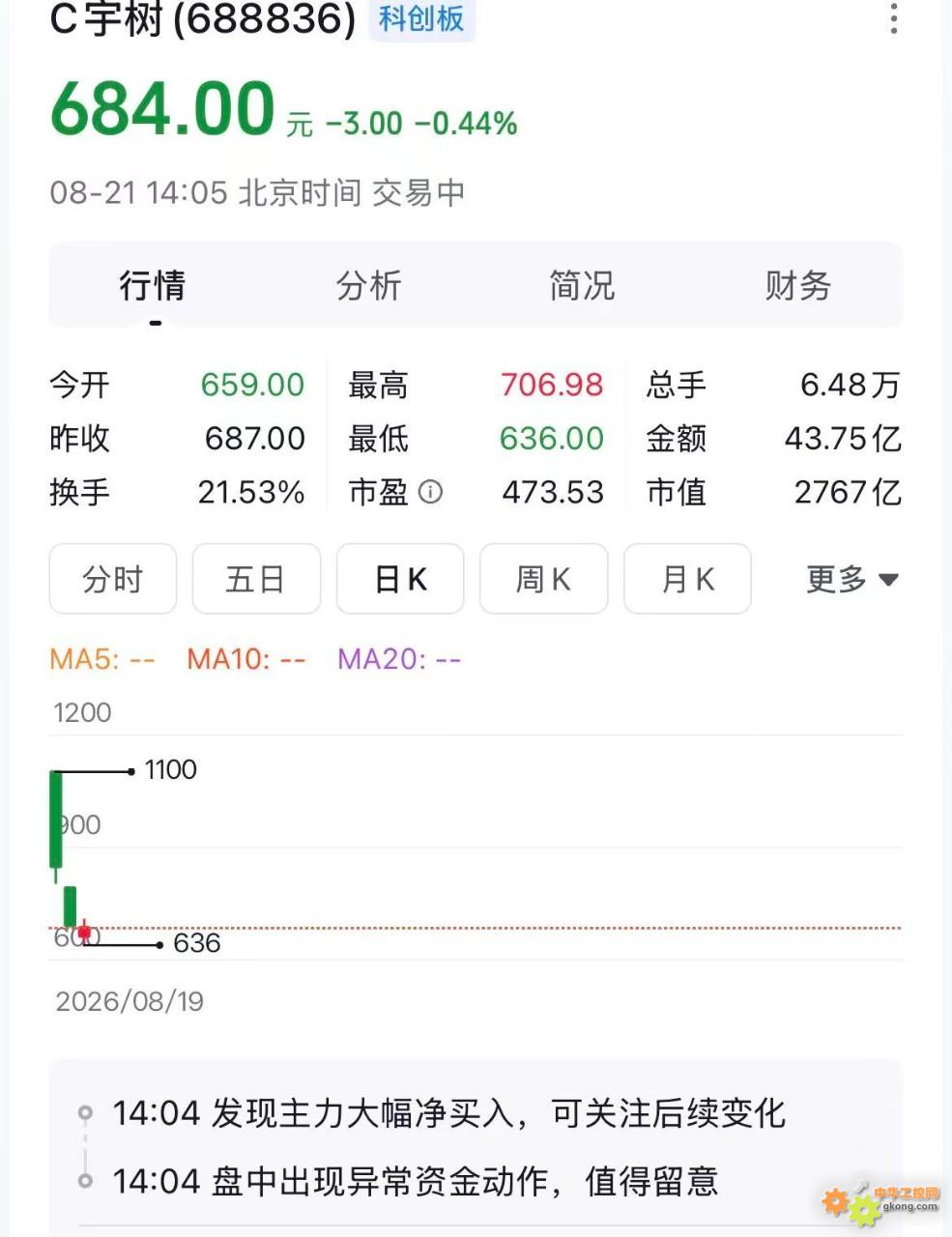Open the three-dot more options menu

893,18
